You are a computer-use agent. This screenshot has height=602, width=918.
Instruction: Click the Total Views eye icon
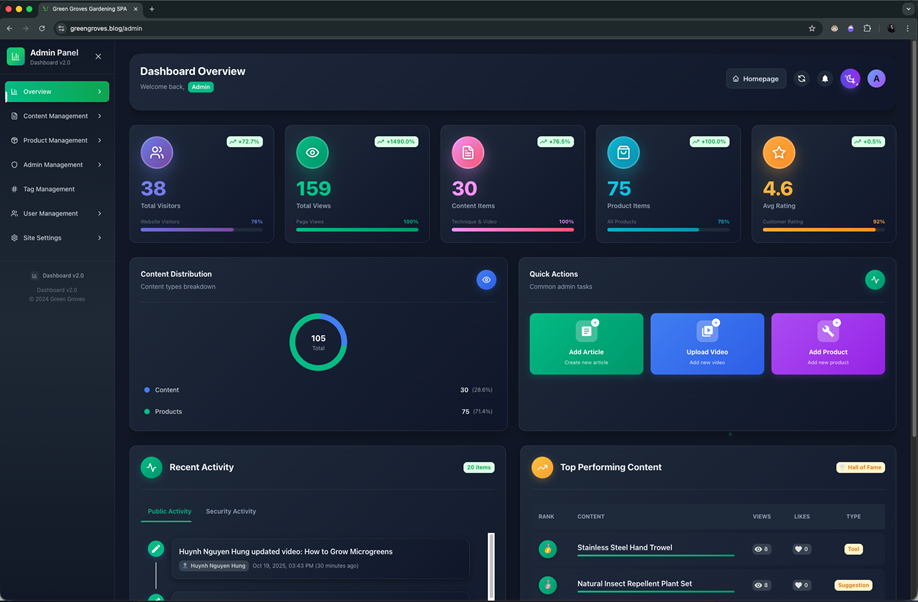tap(313, 152)
